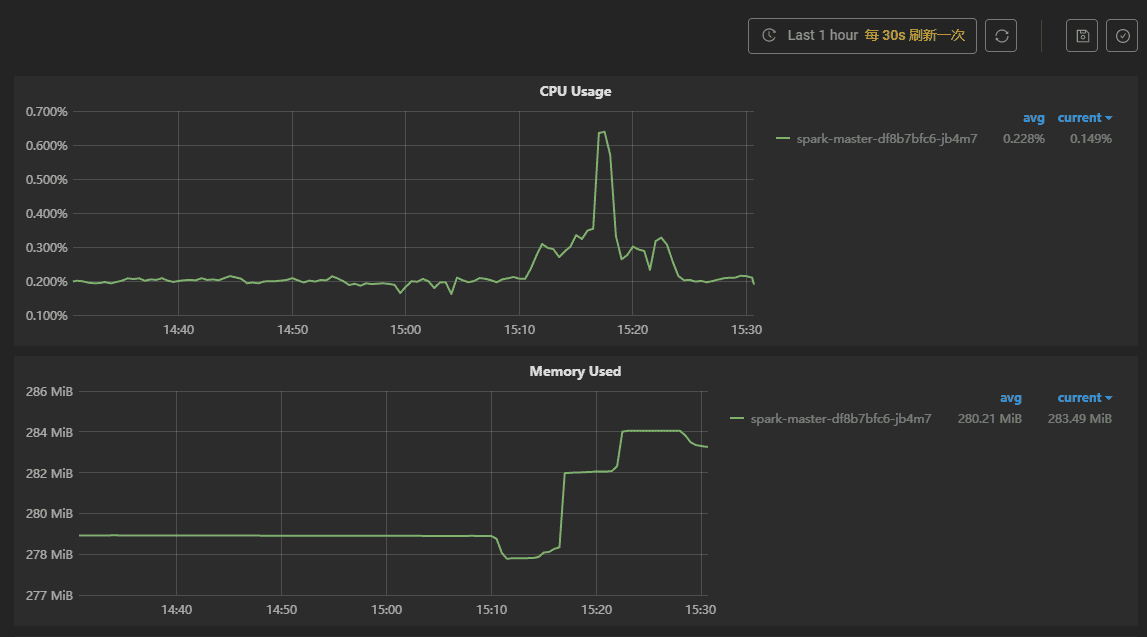Click the CPU spike peak near 15:17
Screen dimensions: 1147x637
coord(602,132)
